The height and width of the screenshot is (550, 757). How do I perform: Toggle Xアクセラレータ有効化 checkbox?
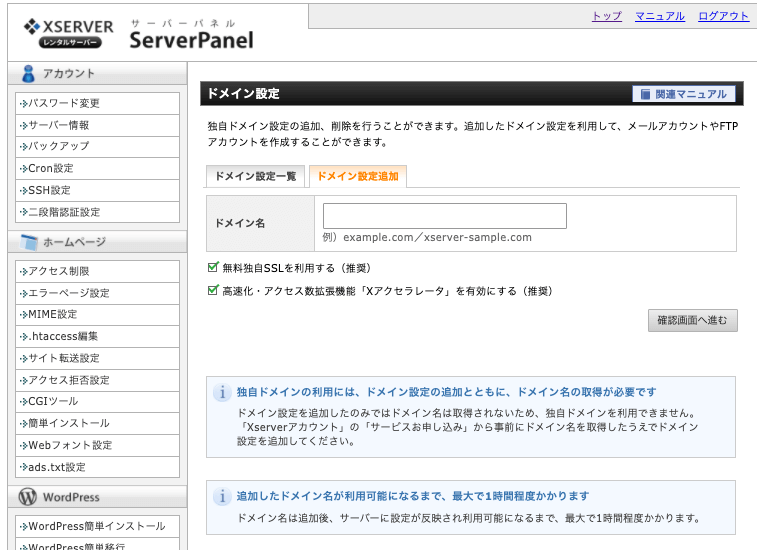coord(213,291)
